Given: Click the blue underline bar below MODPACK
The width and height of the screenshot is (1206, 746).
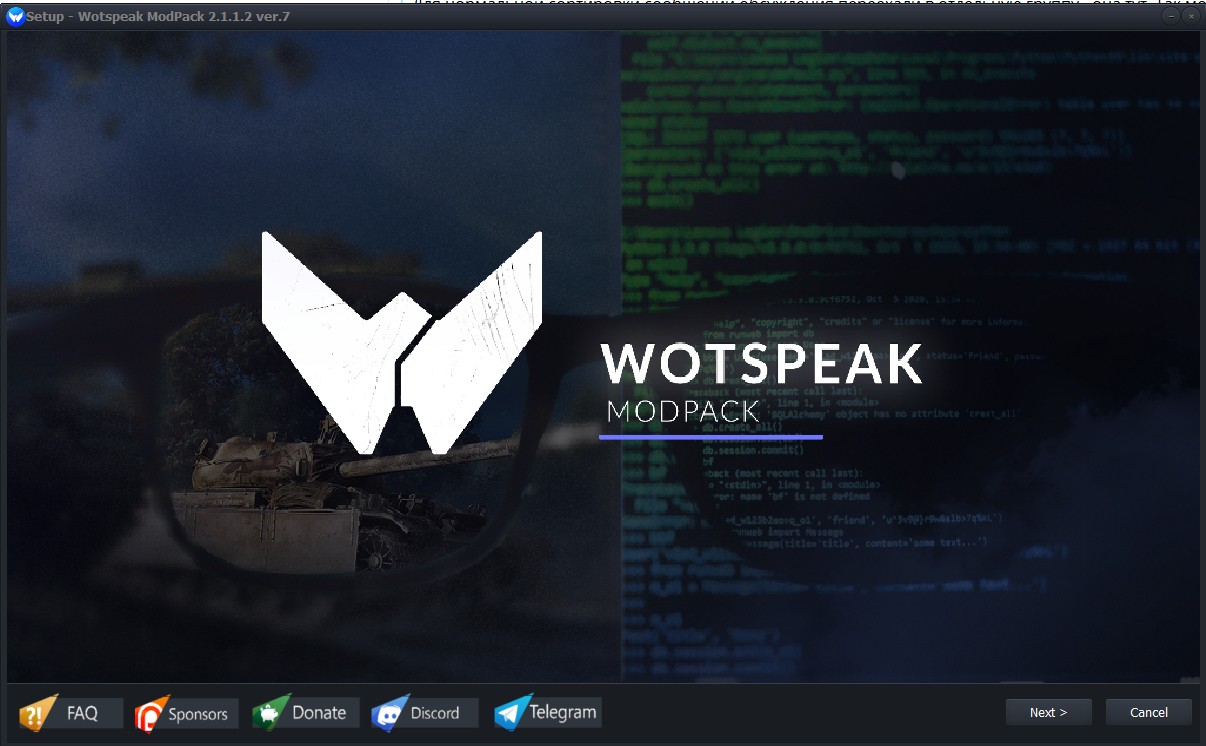Looking at the screenshot, I should [712, 437].
